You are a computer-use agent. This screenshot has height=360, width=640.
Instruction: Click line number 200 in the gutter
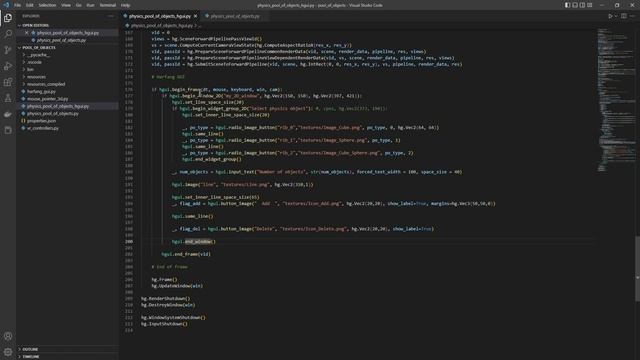pyautogui.click(x=129, y=242)
